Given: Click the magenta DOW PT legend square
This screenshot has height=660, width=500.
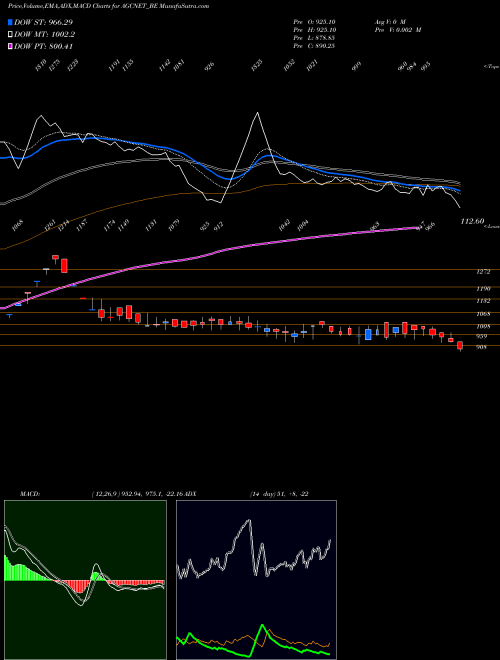Looking at the screenshot, I should 10,46.
